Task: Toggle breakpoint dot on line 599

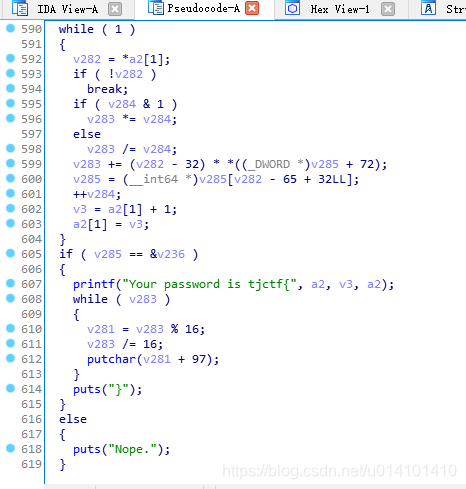Action: 11,164
